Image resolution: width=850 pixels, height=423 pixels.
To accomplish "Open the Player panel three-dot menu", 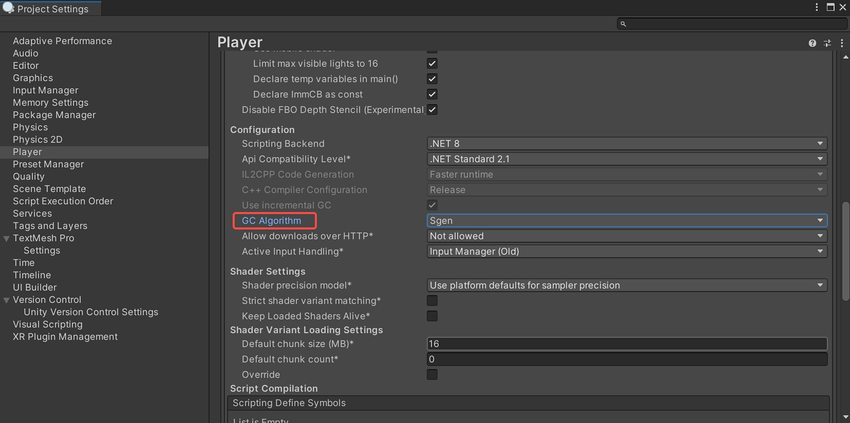I will click(x=840, y=43).
